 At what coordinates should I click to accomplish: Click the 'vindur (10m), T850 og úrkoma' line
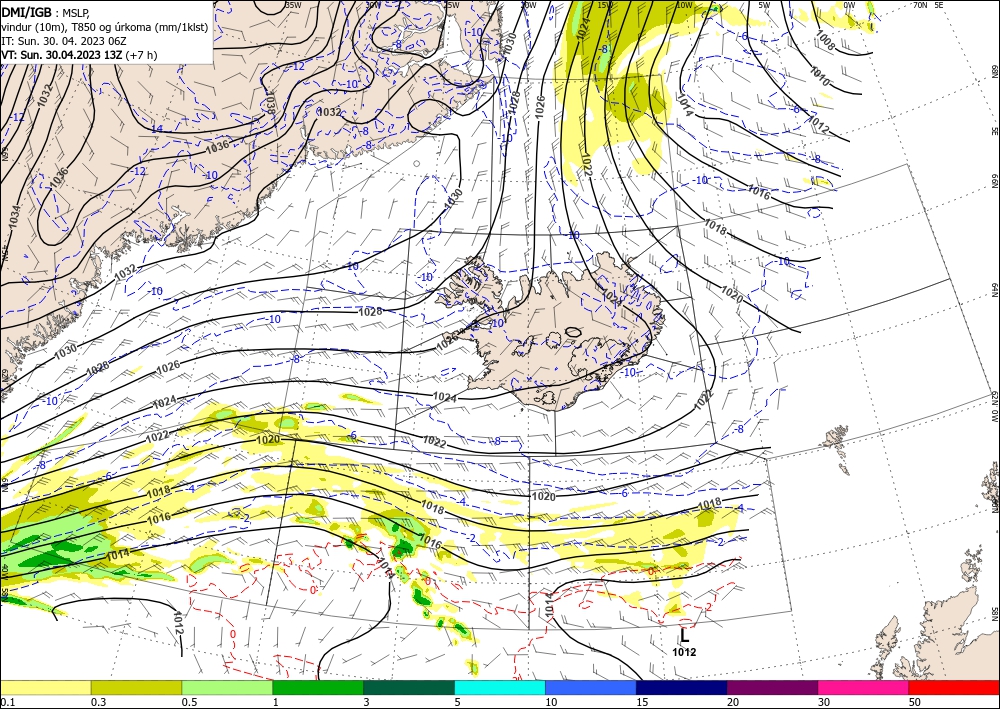click(x=105, y=27)
